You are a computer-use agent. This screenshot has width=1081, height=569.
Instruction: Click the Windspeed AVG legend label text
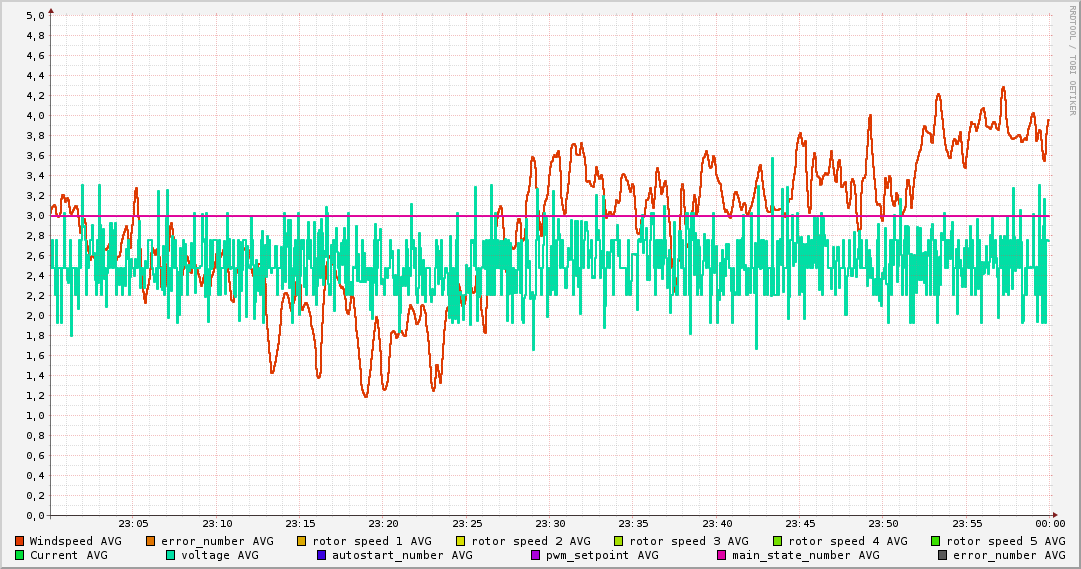pos(75,541)
